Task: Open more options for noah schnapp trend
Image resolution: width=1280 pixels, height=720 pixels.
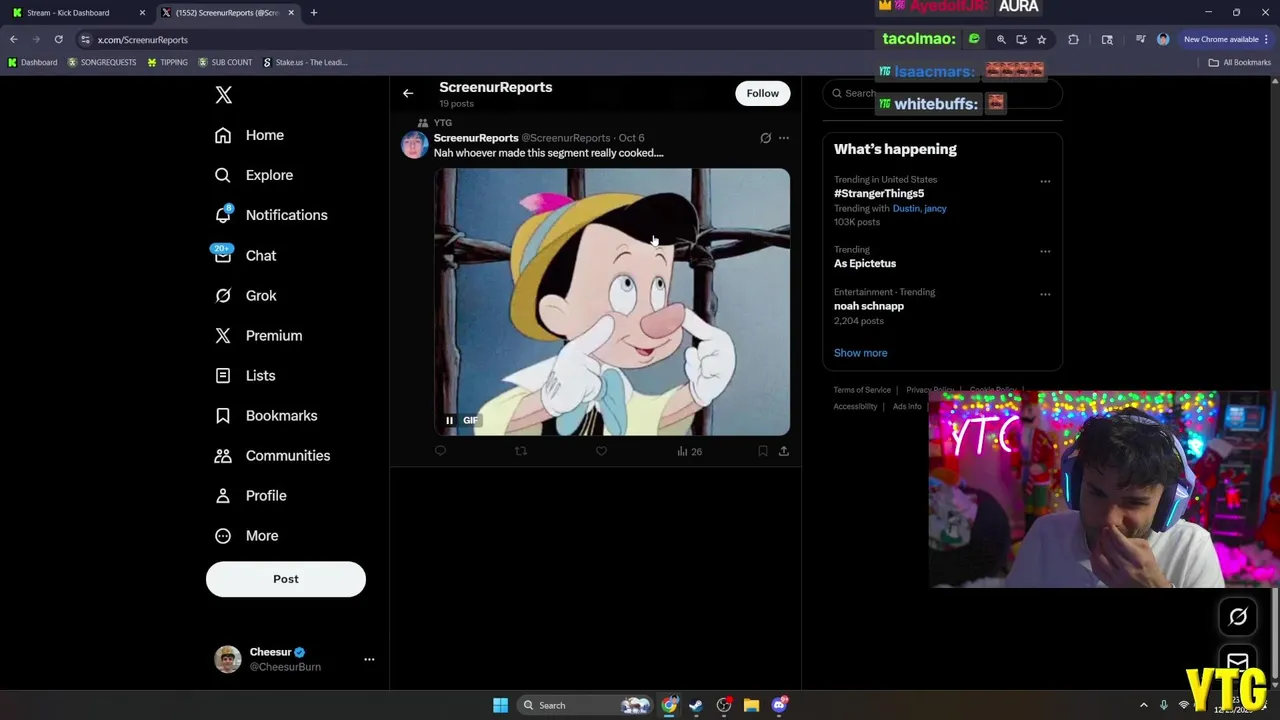Action: [x=1045, y=294]
